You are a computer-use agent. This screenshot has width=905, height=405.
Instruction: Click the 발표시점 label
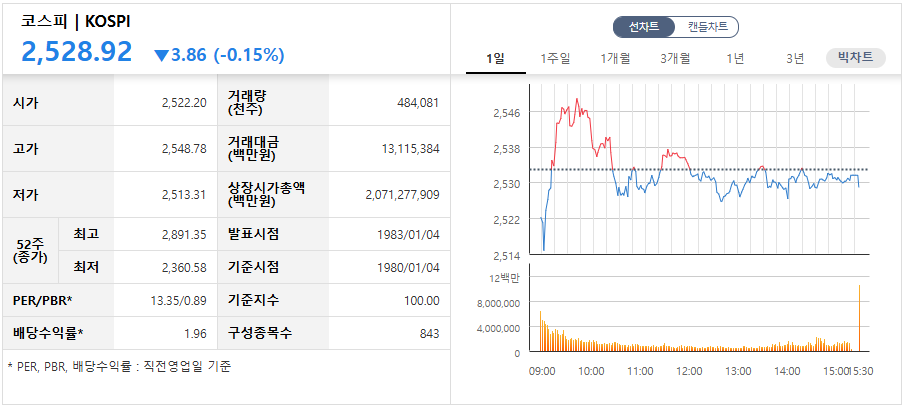point(253,235)
